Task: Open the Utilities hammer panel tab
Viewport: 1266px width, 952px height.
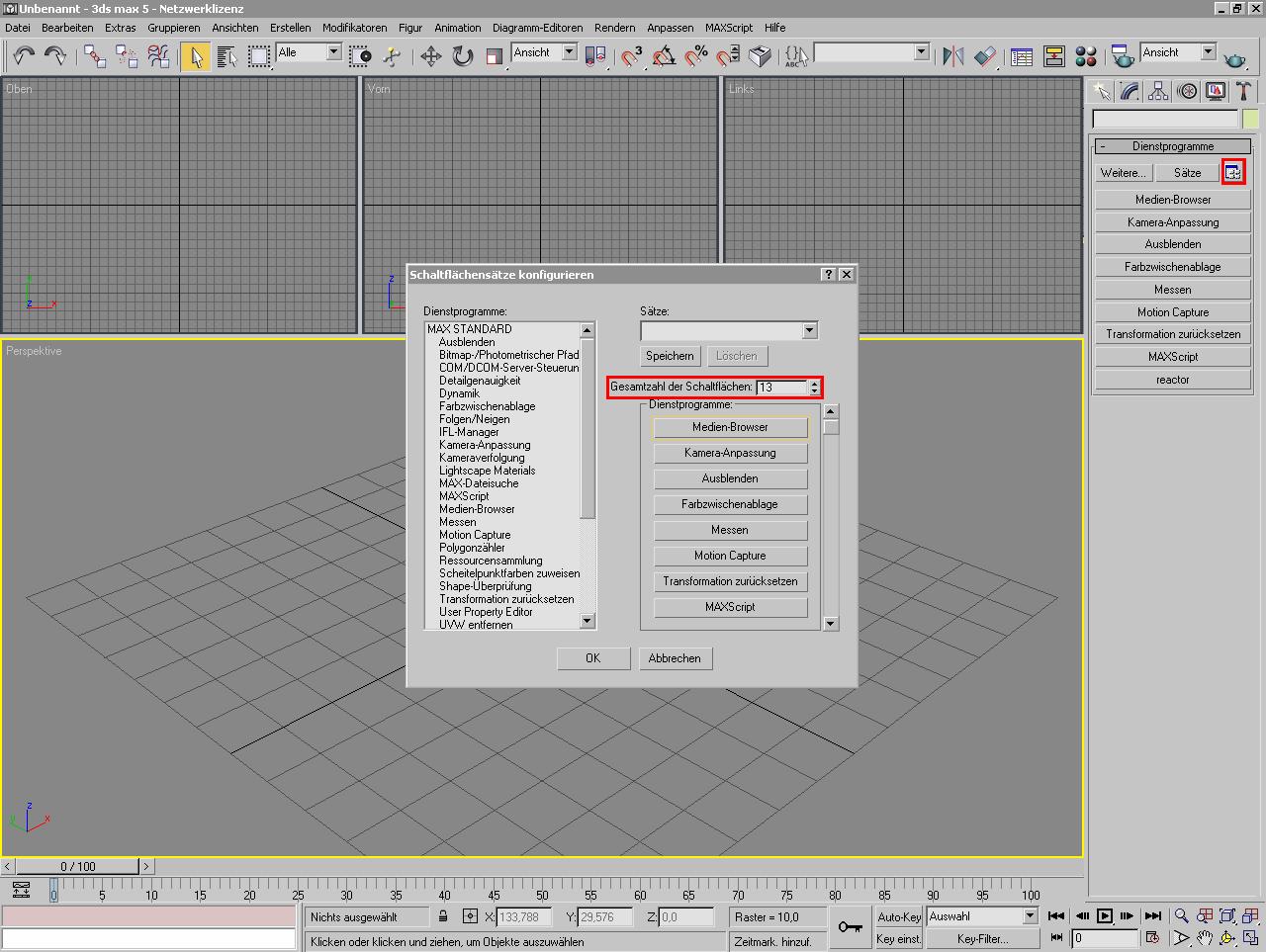Action: coord(1243,91)
